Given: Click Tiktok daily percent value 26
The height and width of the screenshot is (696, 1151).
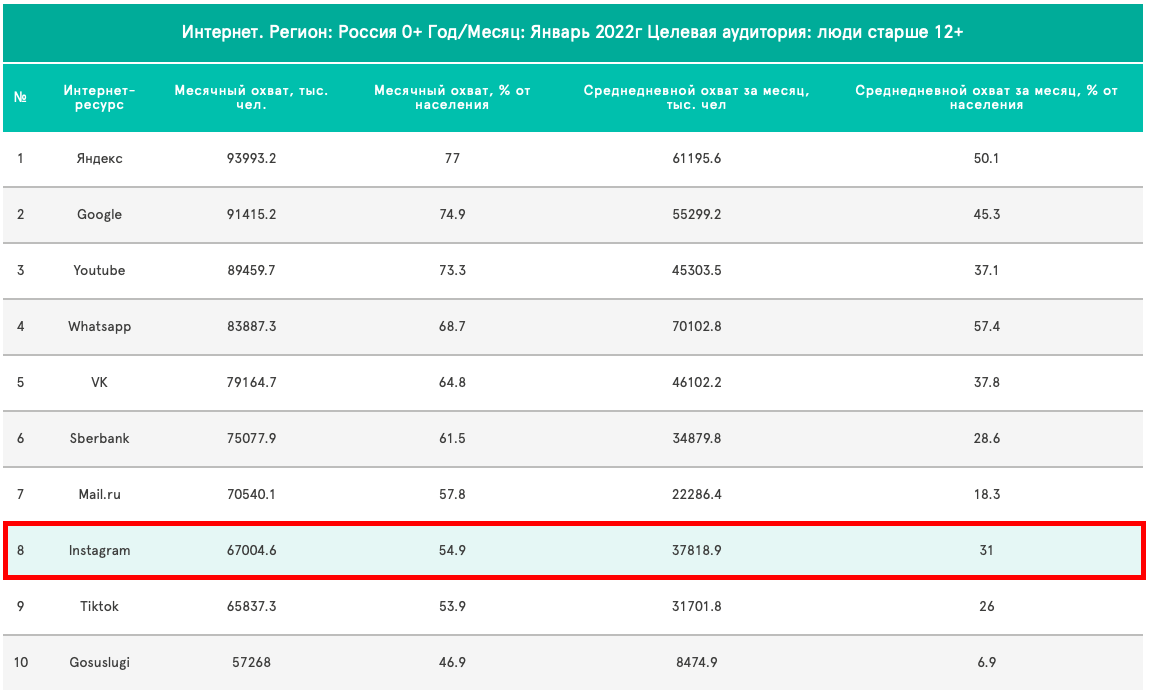Looking at the screenshot, I should click(x=987, y=606).
